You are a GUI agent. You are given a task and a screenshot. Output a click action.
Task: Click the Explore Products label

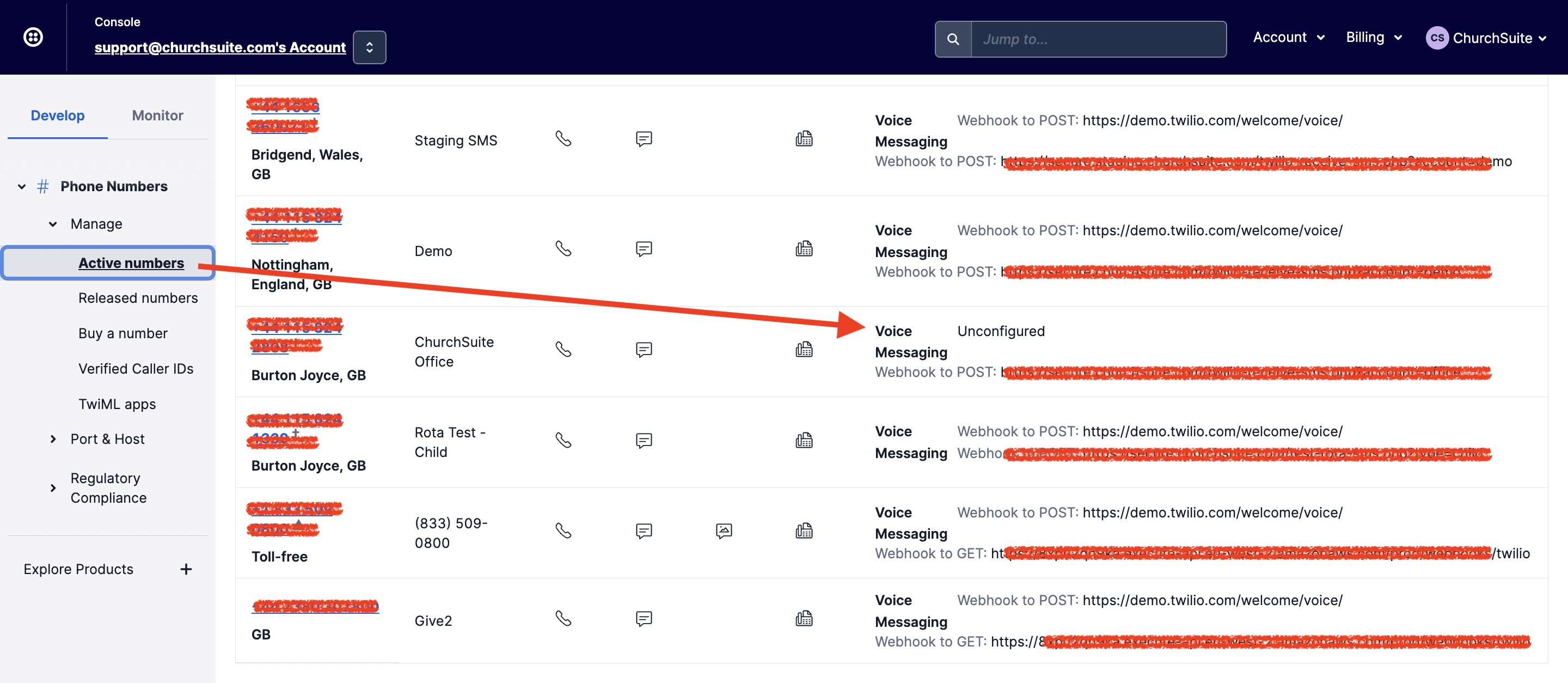tap(78, 569)
